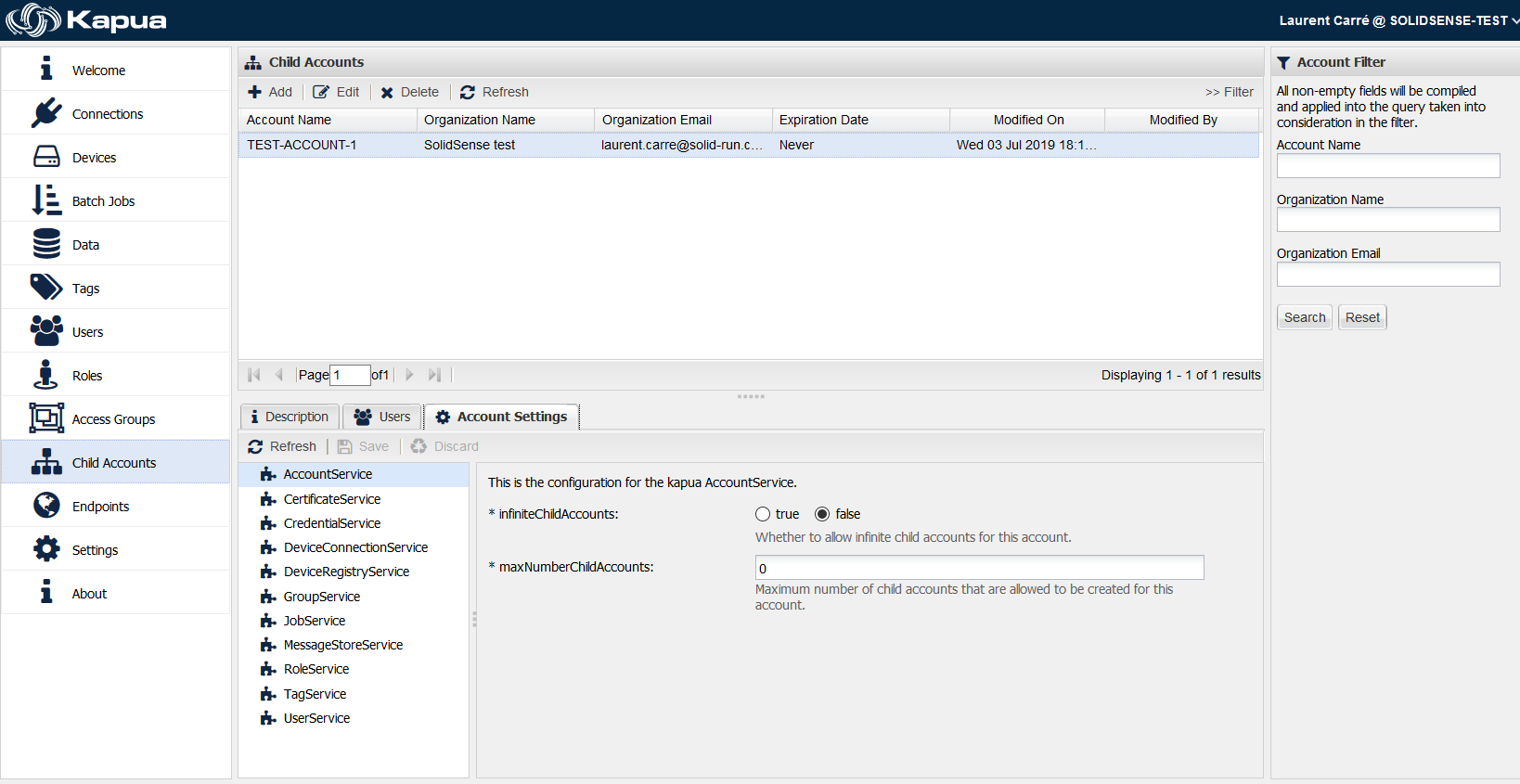Open Users group icon in sidebar
The width and height of the screenshot is (1520, 784).
[x=46, y=331]
